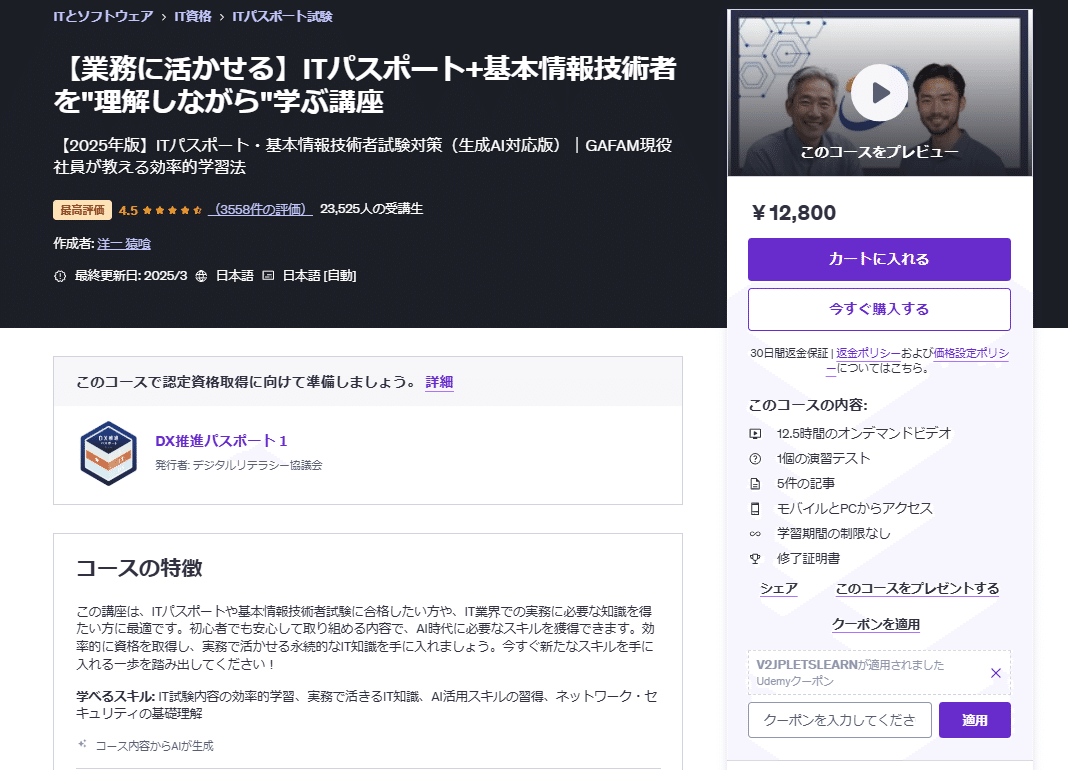Click the certificate icon beside 修了証書
This screenshot has width=1068, height=770.
pyautogui.click(x=755, y=557)
